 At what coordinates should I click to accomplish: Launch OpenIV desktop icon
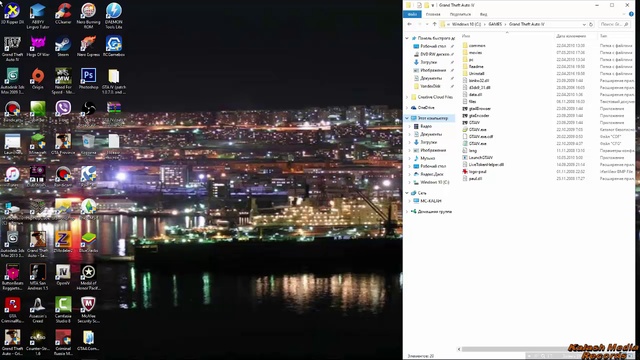[63, 275]
